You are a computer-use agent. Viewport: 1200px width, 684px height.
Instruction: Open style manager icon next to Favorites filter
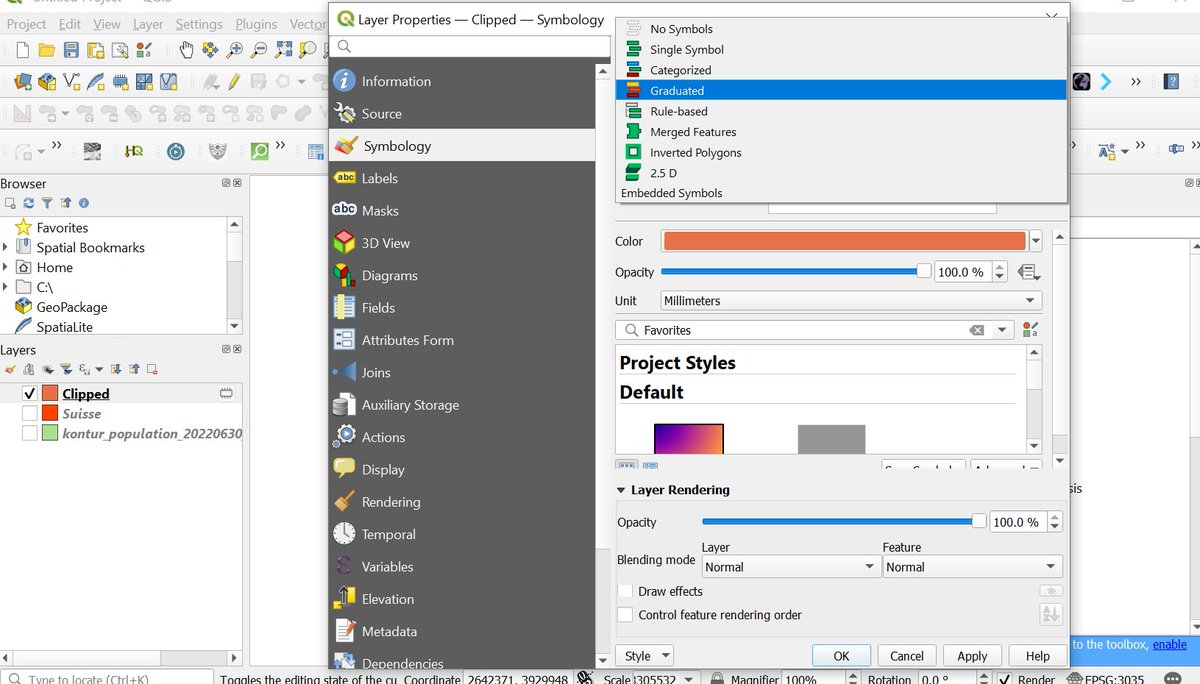(1031, 330)
